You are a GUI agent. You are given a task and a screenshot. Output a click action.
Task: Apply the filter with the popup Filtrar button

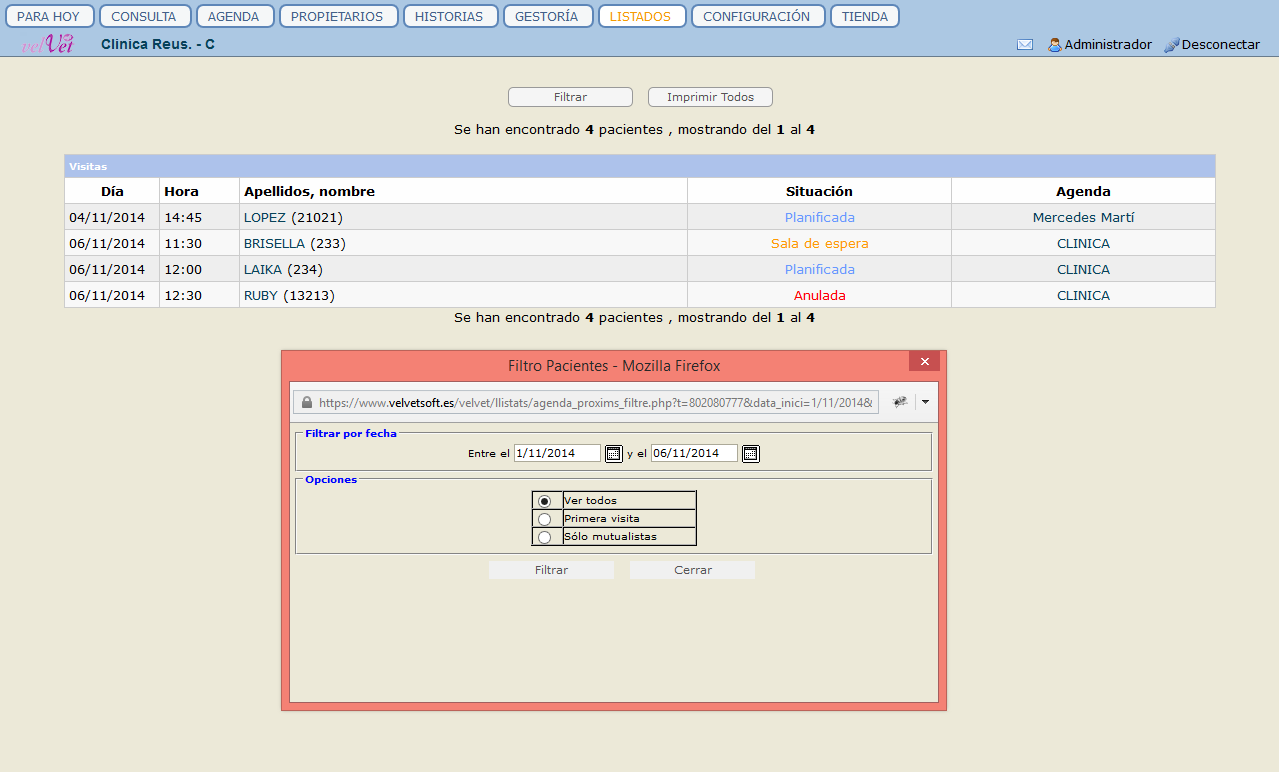tap(551, 570)
